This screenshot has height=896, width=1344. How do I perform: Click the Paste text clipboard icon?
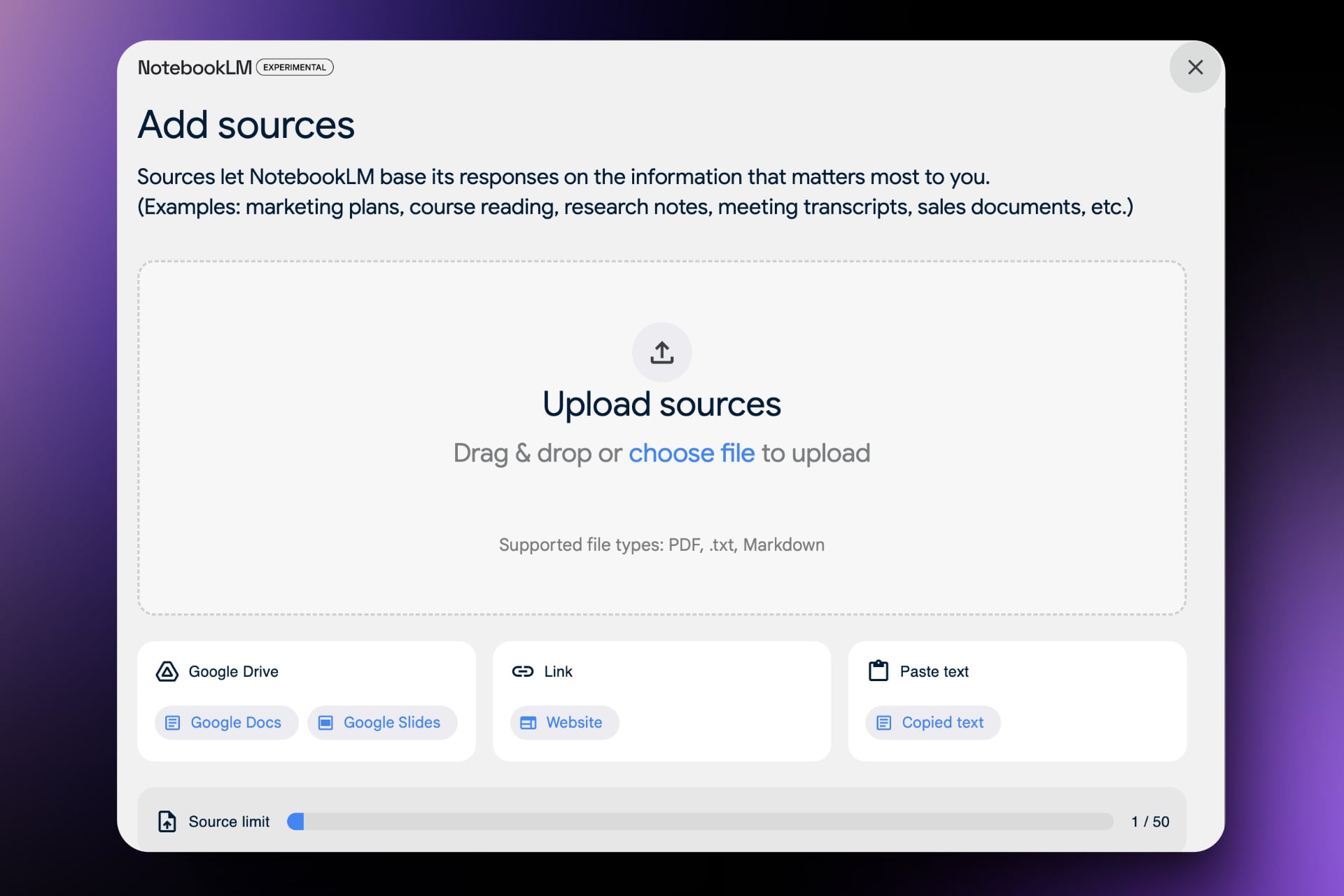coord(878,671)
